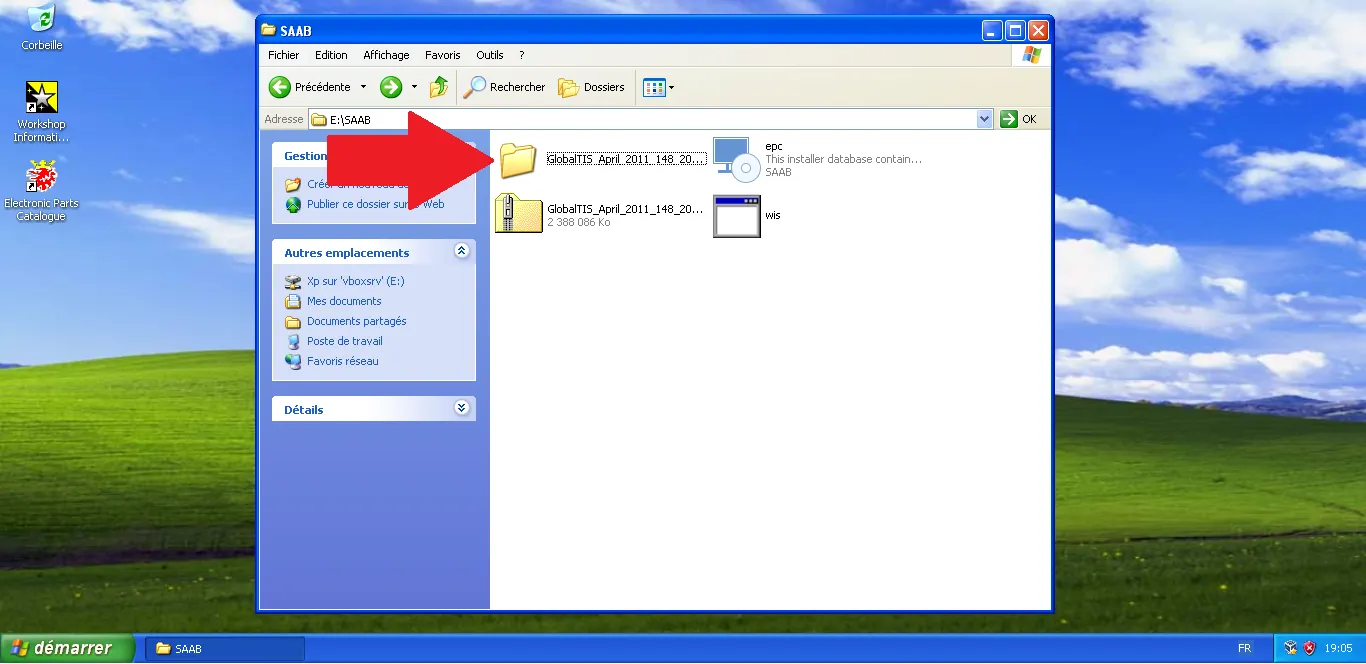Open the Affichage menu
The image size is (1366, 664).
click(x=386, y=55)
